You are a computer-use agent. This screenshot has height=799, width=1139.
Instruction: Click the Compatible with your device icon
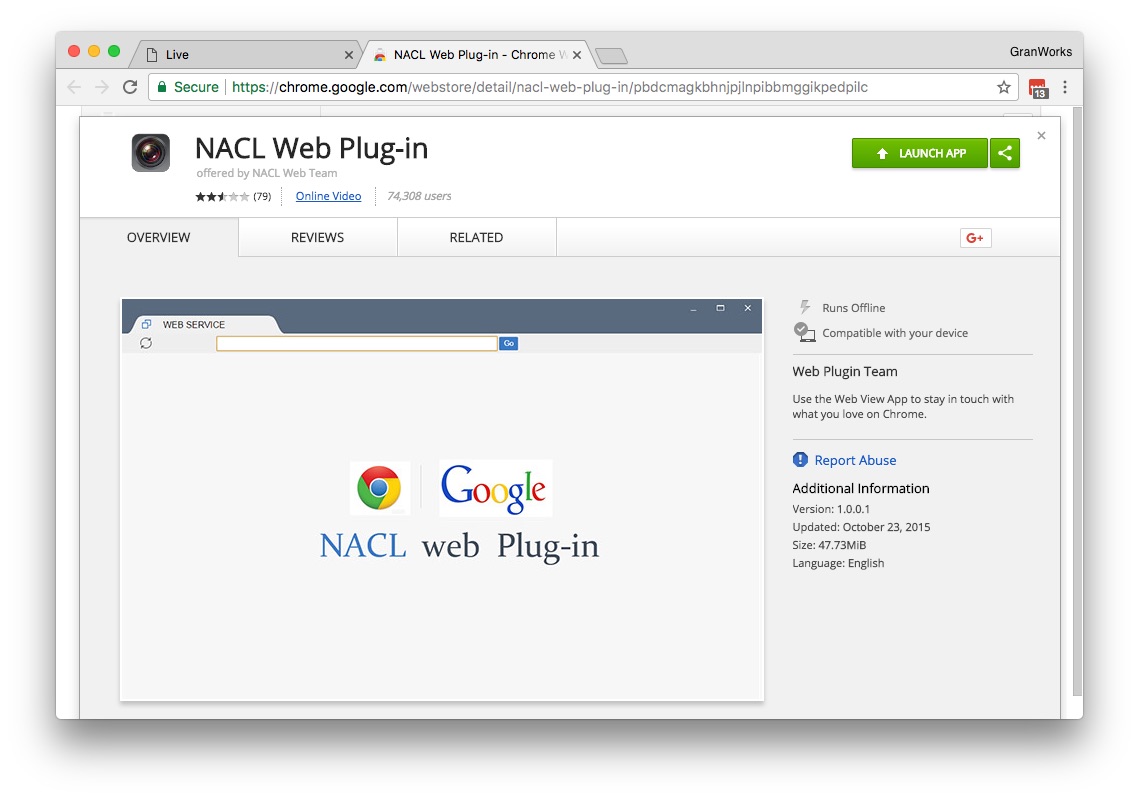(804, 332)
